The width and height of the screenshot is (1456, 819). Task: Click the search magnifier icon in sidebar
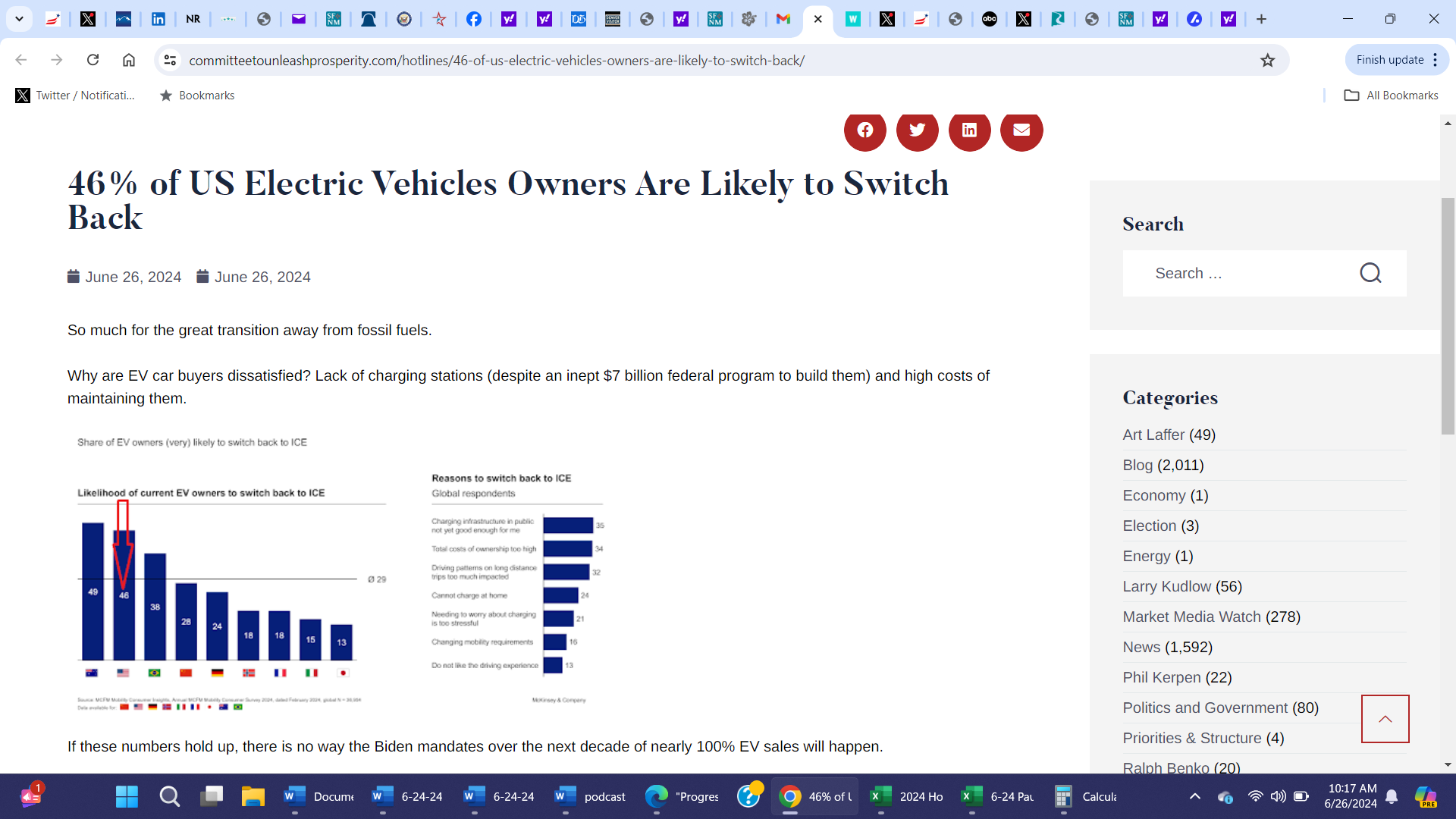coord(1370,273)
